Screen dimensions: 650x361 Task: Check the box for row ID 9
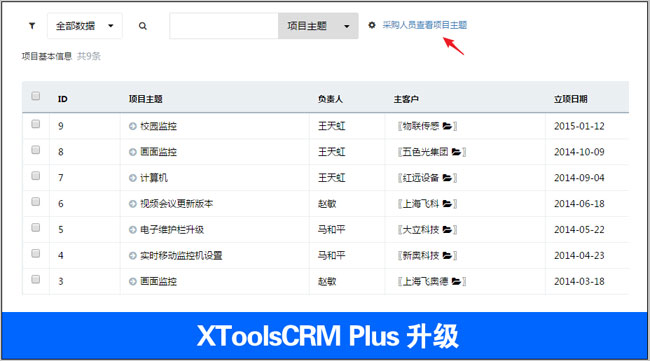tap(36, 124)
